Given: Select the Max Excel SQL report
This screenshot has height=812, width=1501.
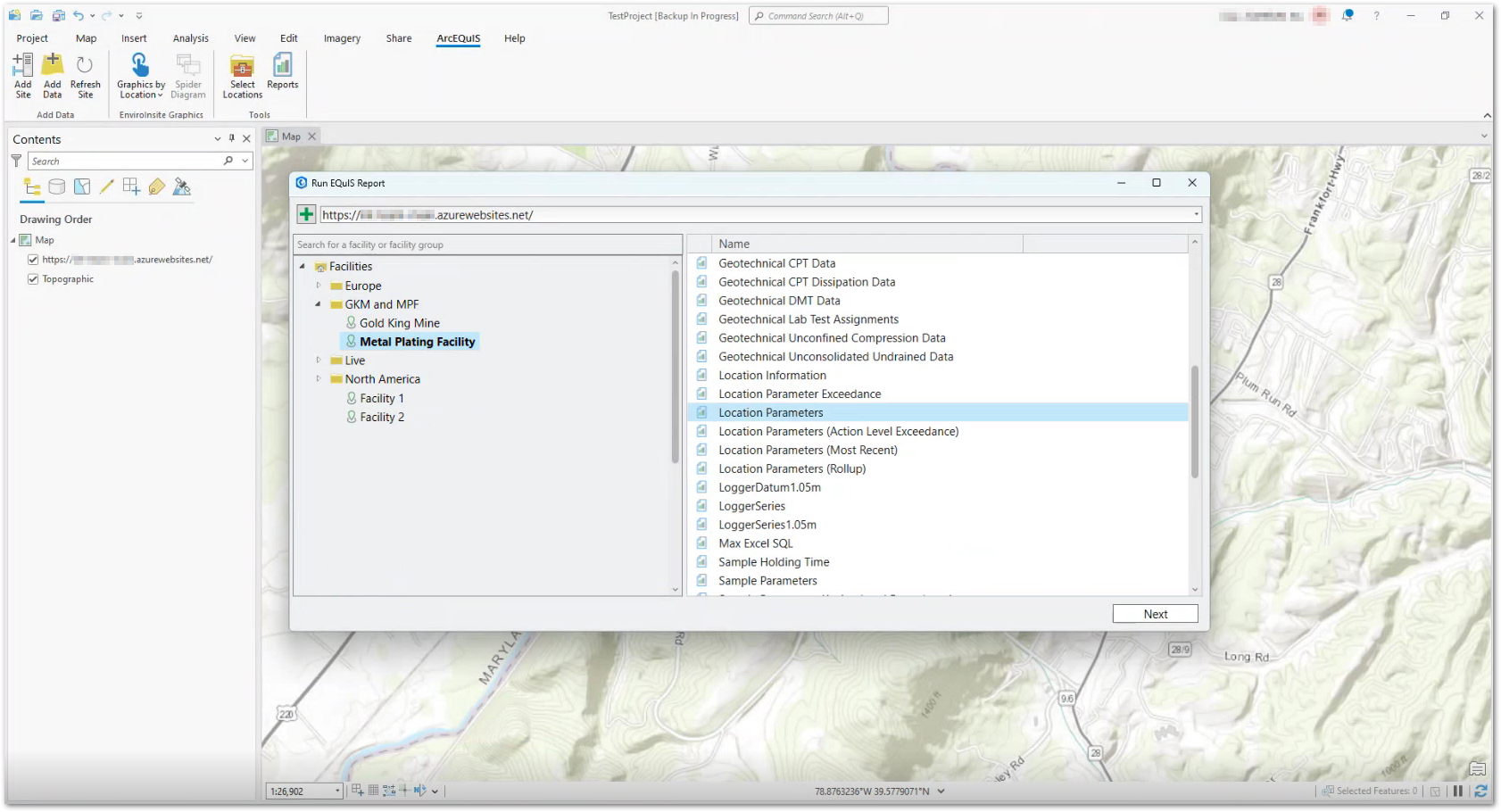Looking at the screenshot, I should pyautogui.click(x=755, y=543).
